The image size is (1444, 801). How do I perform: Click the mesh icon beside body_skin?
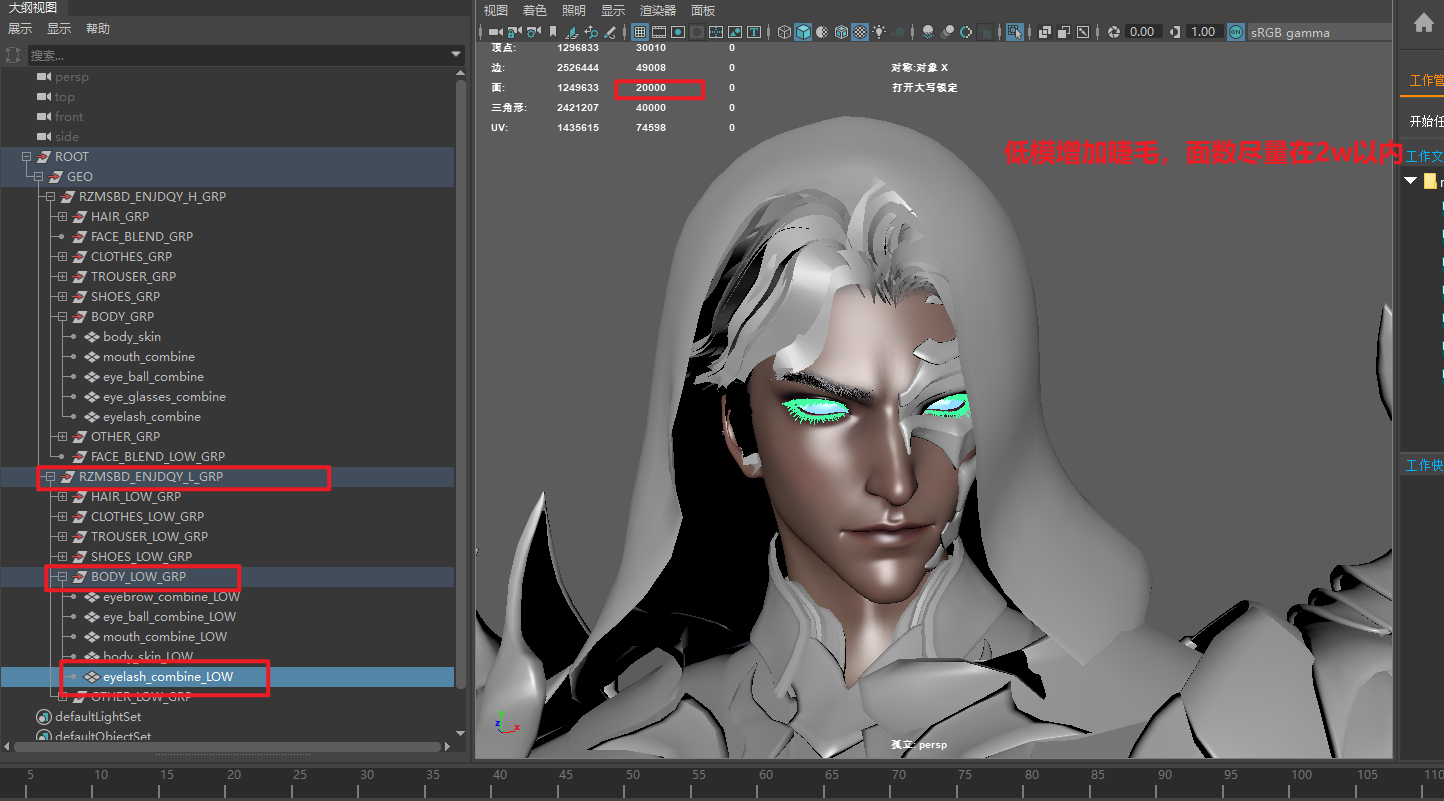(x=92, y=337)
